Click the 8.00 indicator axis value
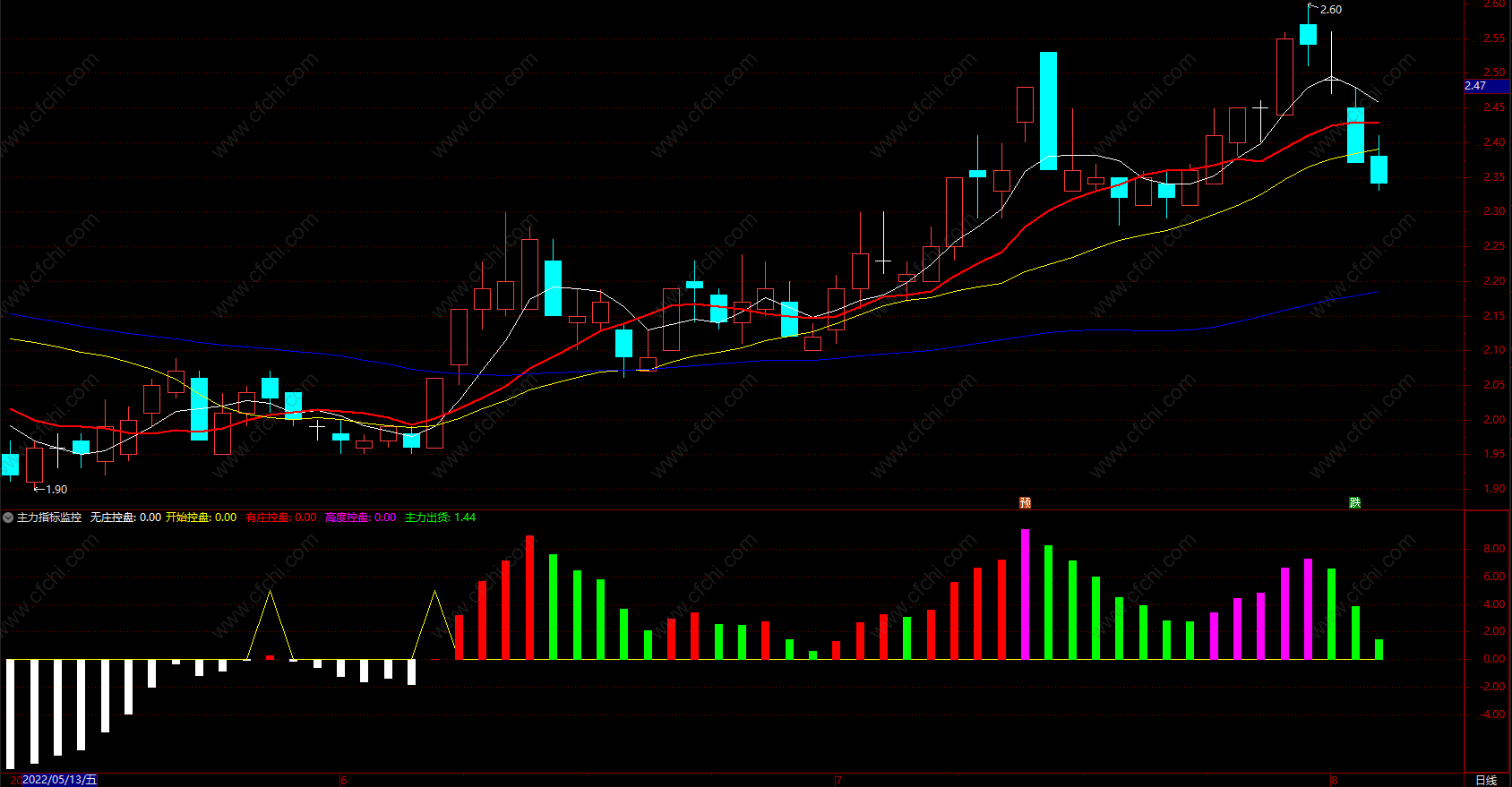1512x787 pixels. [1493, 549]
